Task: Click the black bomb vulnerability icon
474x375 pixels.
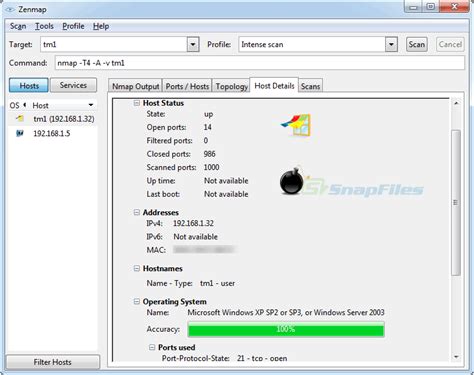Action: click(x=293, y=180)
